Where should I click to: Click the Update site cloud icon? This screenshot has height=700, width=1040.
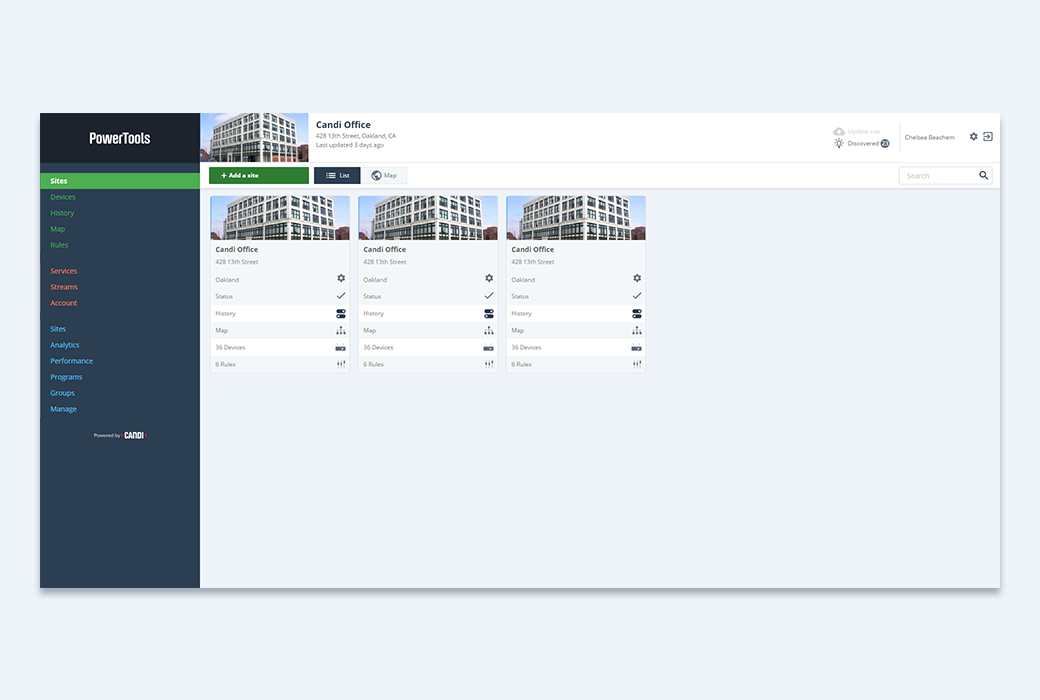coord(839,131)
